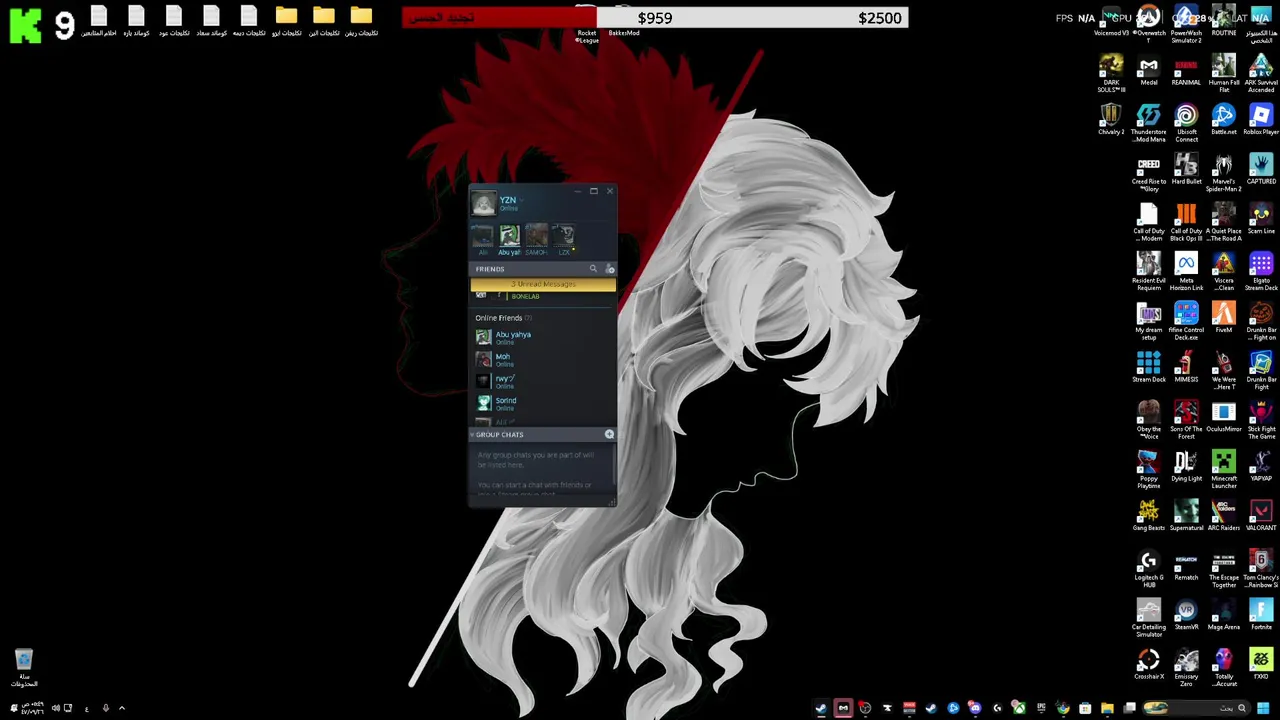This screenshot has width=1280, height=720.
Task: Search friends with the magnifier icon
Action: (593, 269)
